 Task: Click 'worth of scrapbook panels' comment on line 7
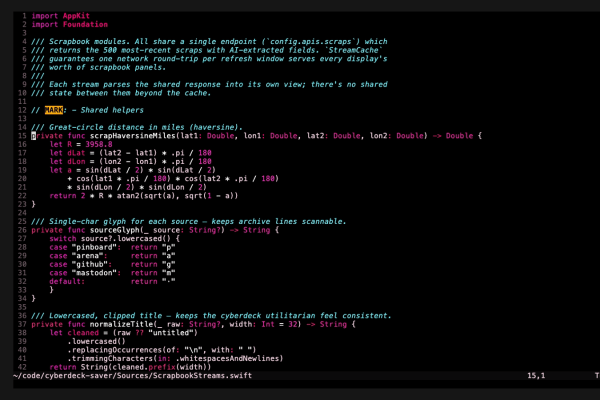pos(108,67)
